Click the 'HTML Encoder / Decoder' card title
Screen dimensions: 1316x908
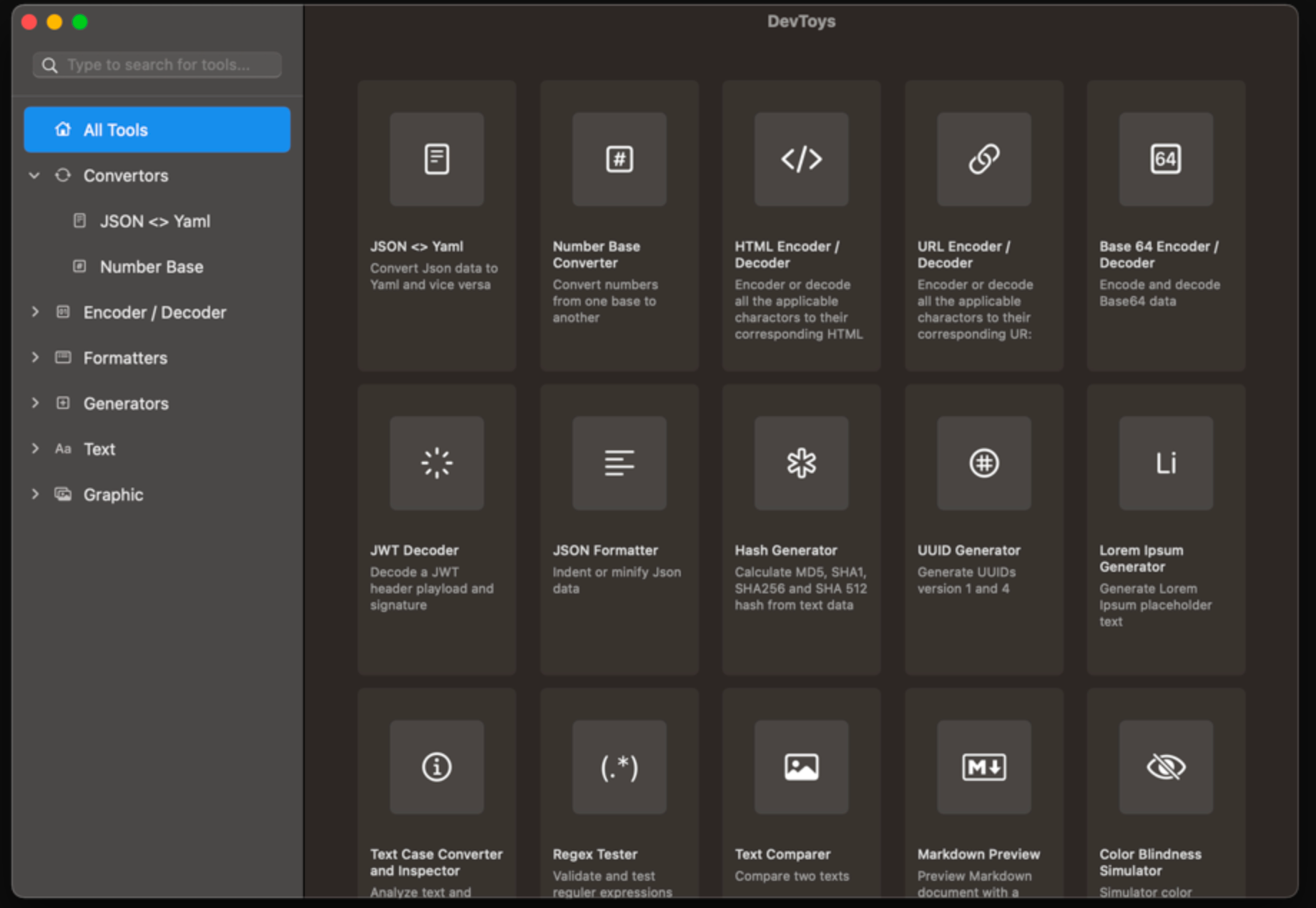click(787, 255)
